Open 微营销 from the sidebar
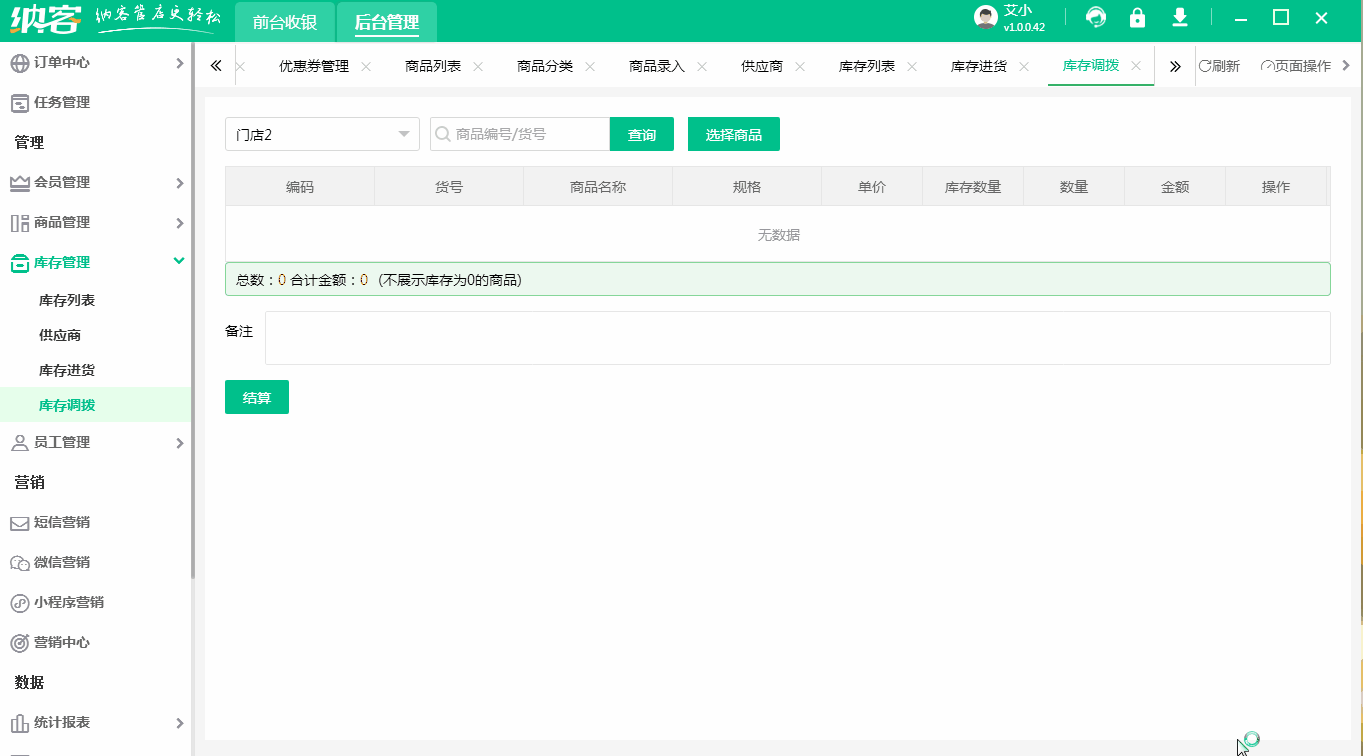1363x756 pixels. coord(62,562)
